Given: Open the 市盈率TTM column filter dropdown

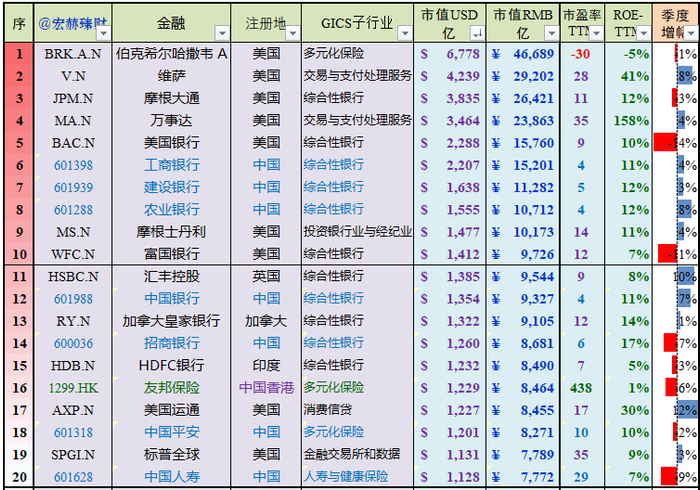Looking at the screenshot, I should (596, 33).
